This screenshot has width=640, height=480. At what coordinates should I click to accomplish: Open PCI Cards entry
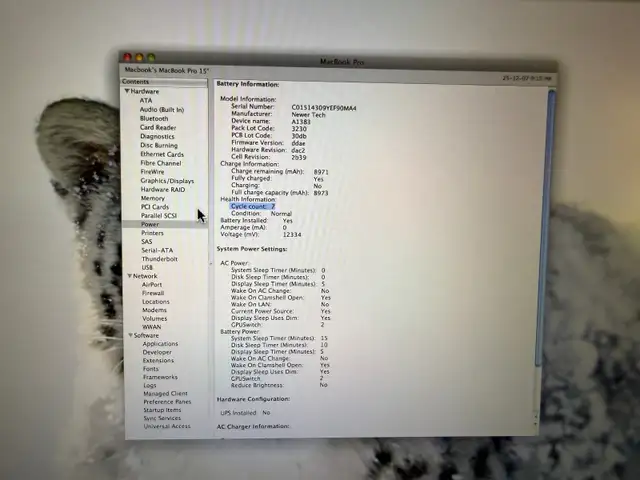pyautogui.click(x=155, y=207)
